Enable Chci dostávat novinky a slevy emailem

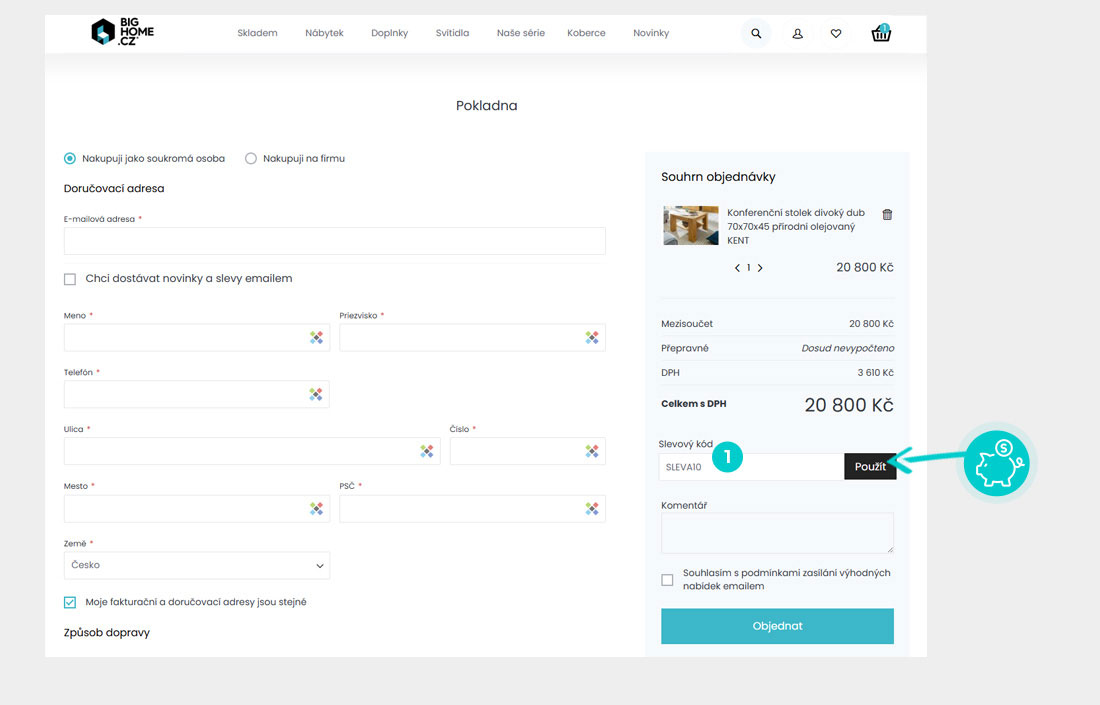70,279
